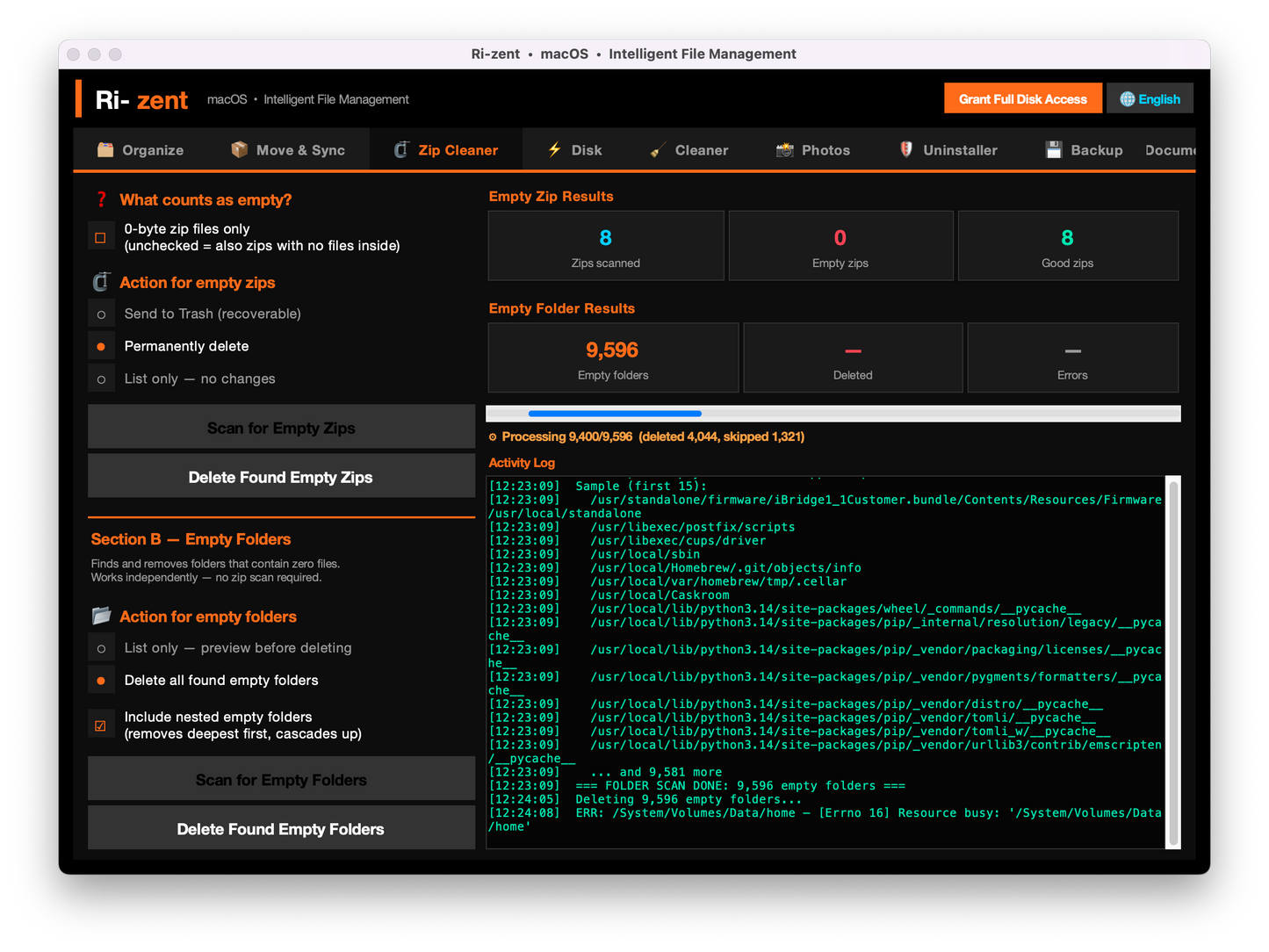Viewport: 1269px width, 952px height.
Task: Click the Ri-zent logo text
Action: coord(141,100)
